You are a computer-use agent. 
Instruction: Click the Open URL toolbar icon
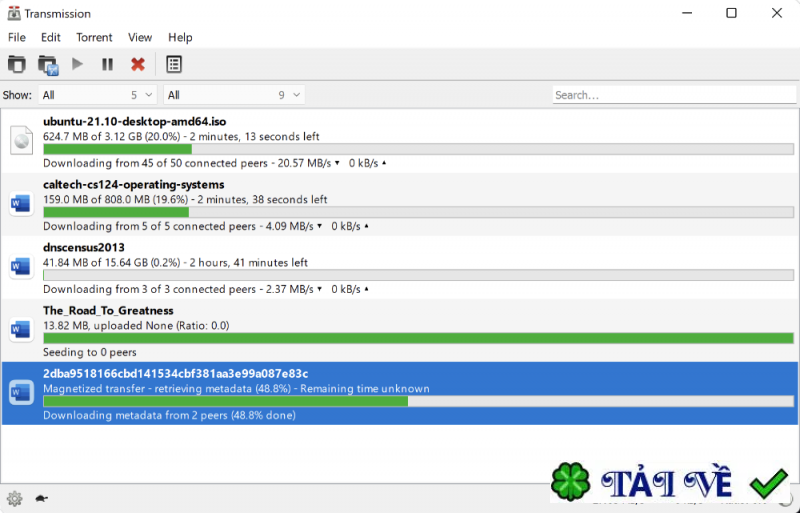pos(48,65)
